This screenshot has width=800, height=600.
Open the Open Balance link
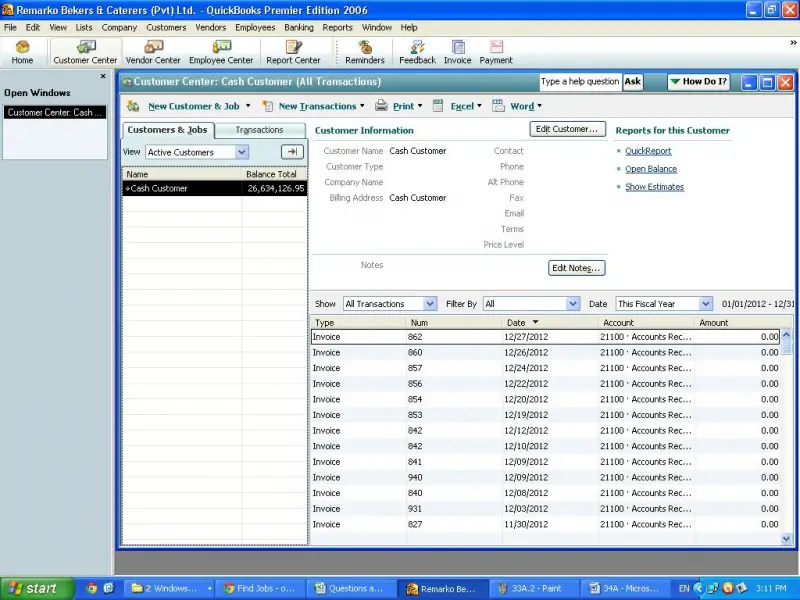pos(651,169)
